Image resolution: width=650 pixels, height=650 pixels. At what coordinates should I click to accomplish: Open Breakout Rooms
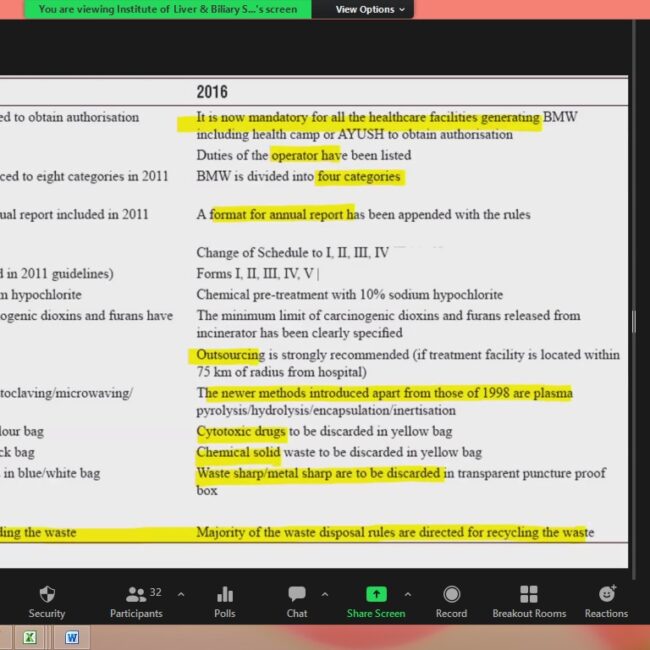coord(529,601)
